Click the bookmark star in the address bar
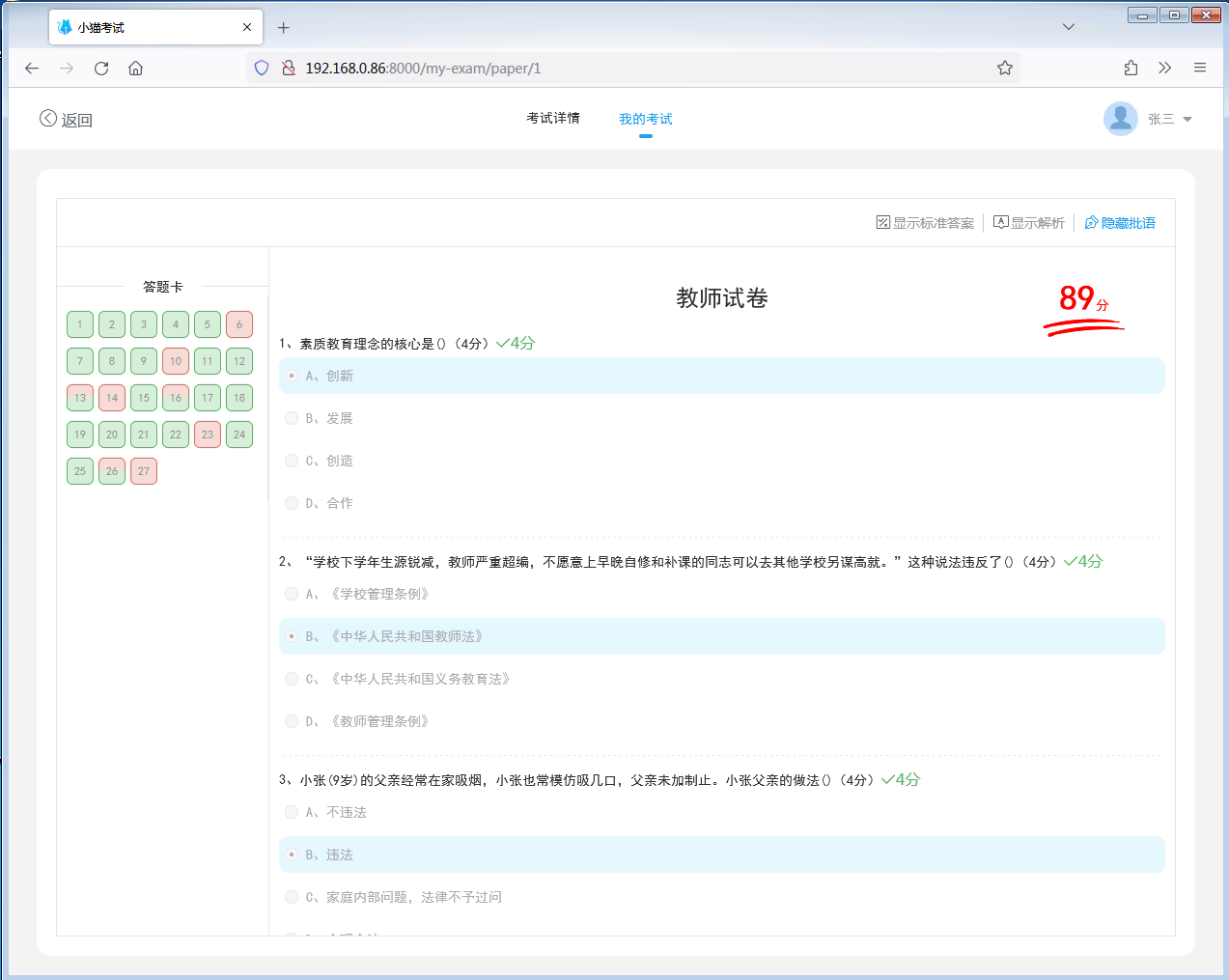The image size is (1229, 980). (x=1004, y=68)
